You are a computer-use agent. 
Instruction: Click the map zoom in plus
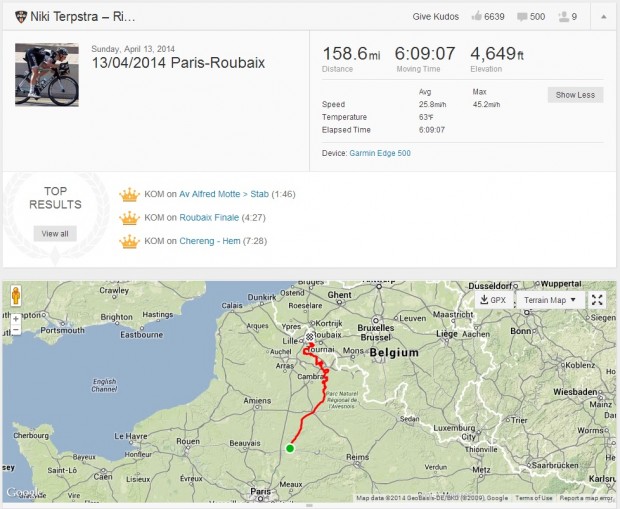pos(16,317)
